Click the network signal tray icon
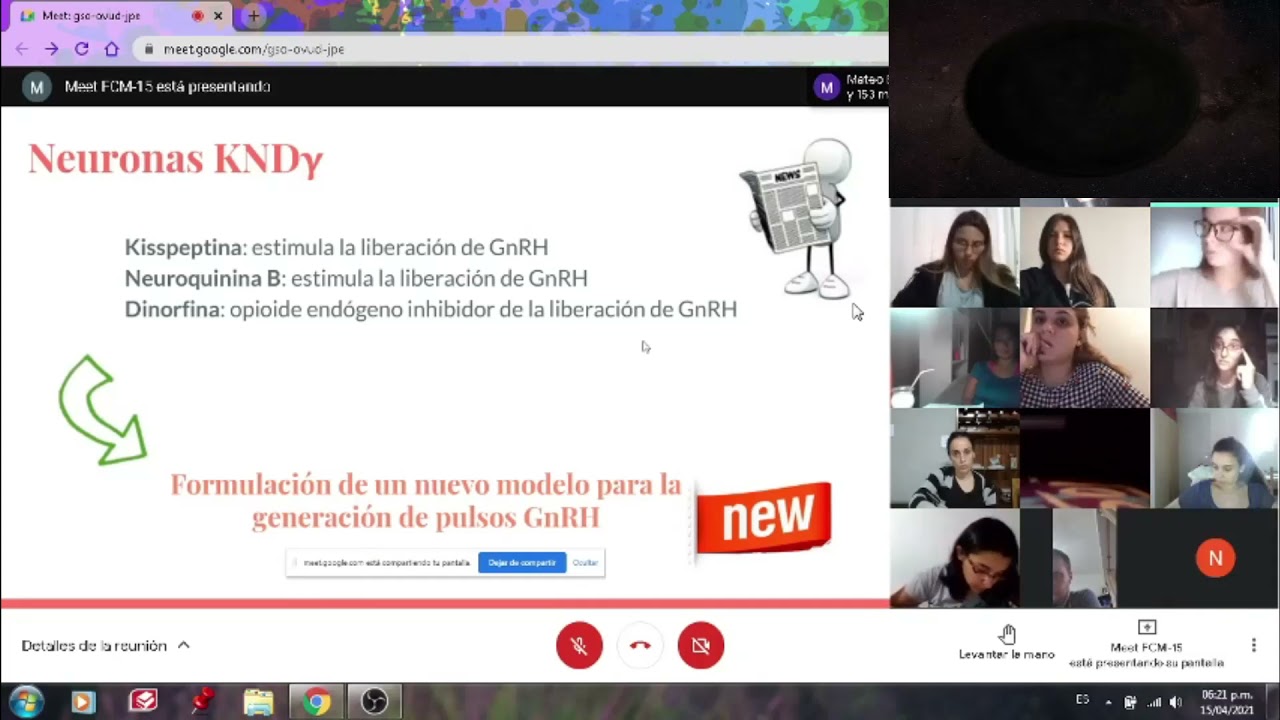The height and width of the screenshot is (720, 1280). [1153, 702]
